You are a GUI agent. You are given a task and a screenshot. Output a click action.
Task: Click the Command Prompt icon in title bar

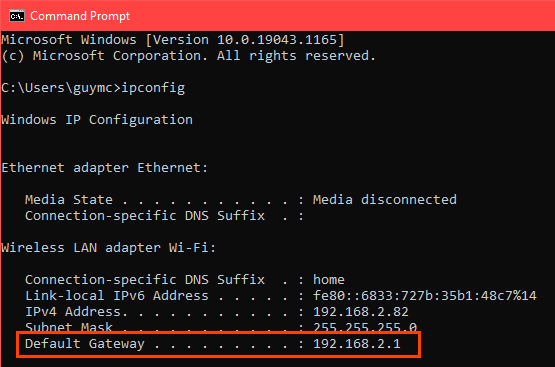click(x=17, y=16)
